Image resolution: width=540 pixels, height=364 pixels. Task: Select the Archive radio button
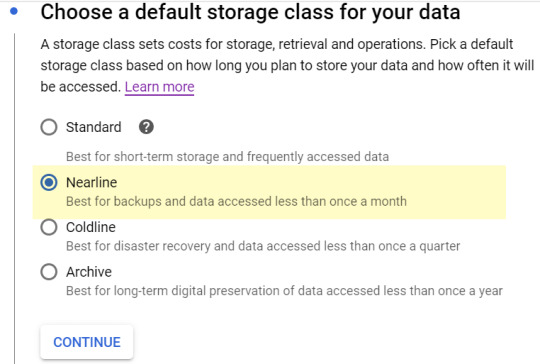point(49,272)
